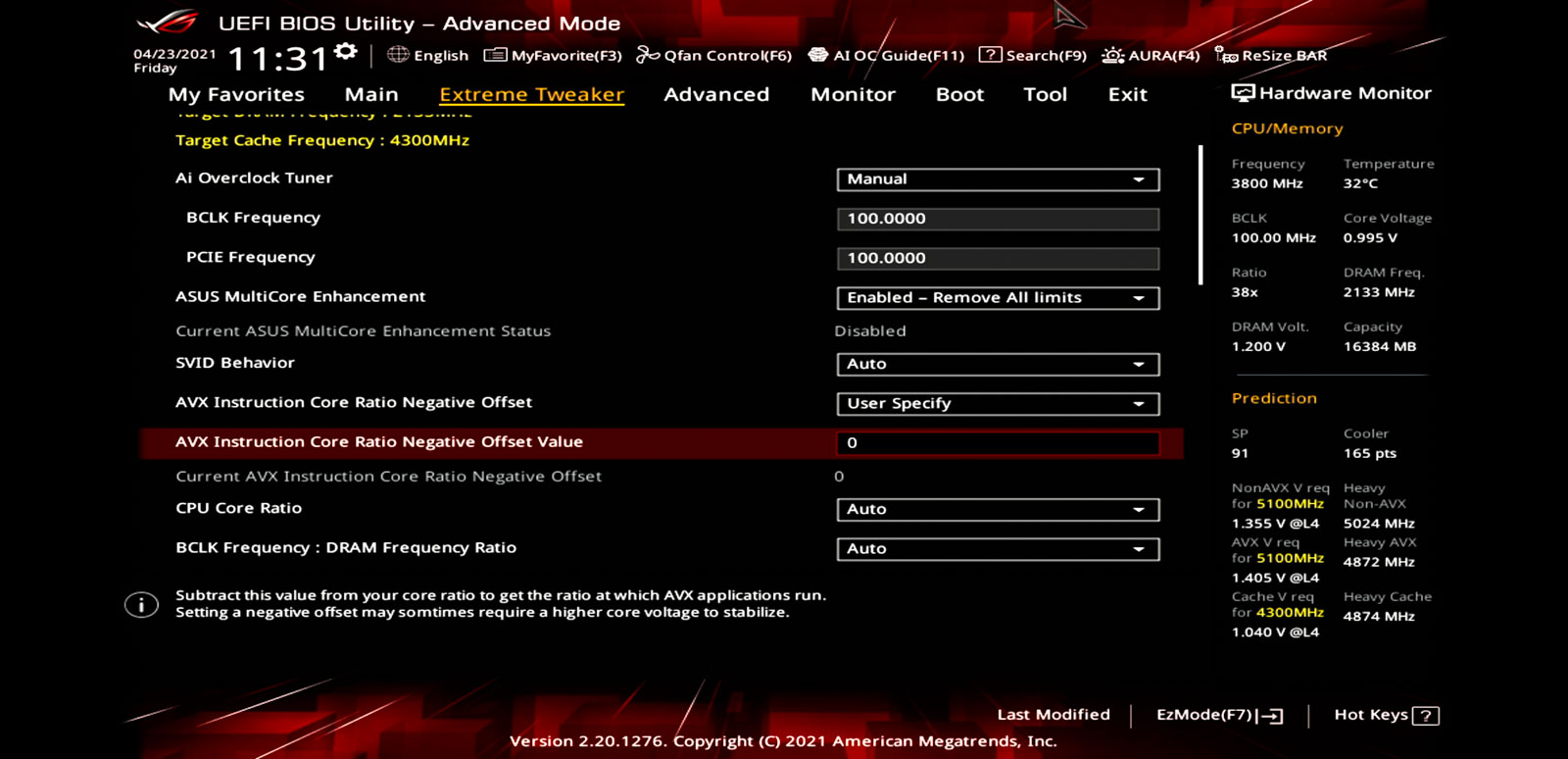Select ASUS MultiCore Enhancement row label
The height and width of the screenshot is (759, 1568).
click(300, 296)
